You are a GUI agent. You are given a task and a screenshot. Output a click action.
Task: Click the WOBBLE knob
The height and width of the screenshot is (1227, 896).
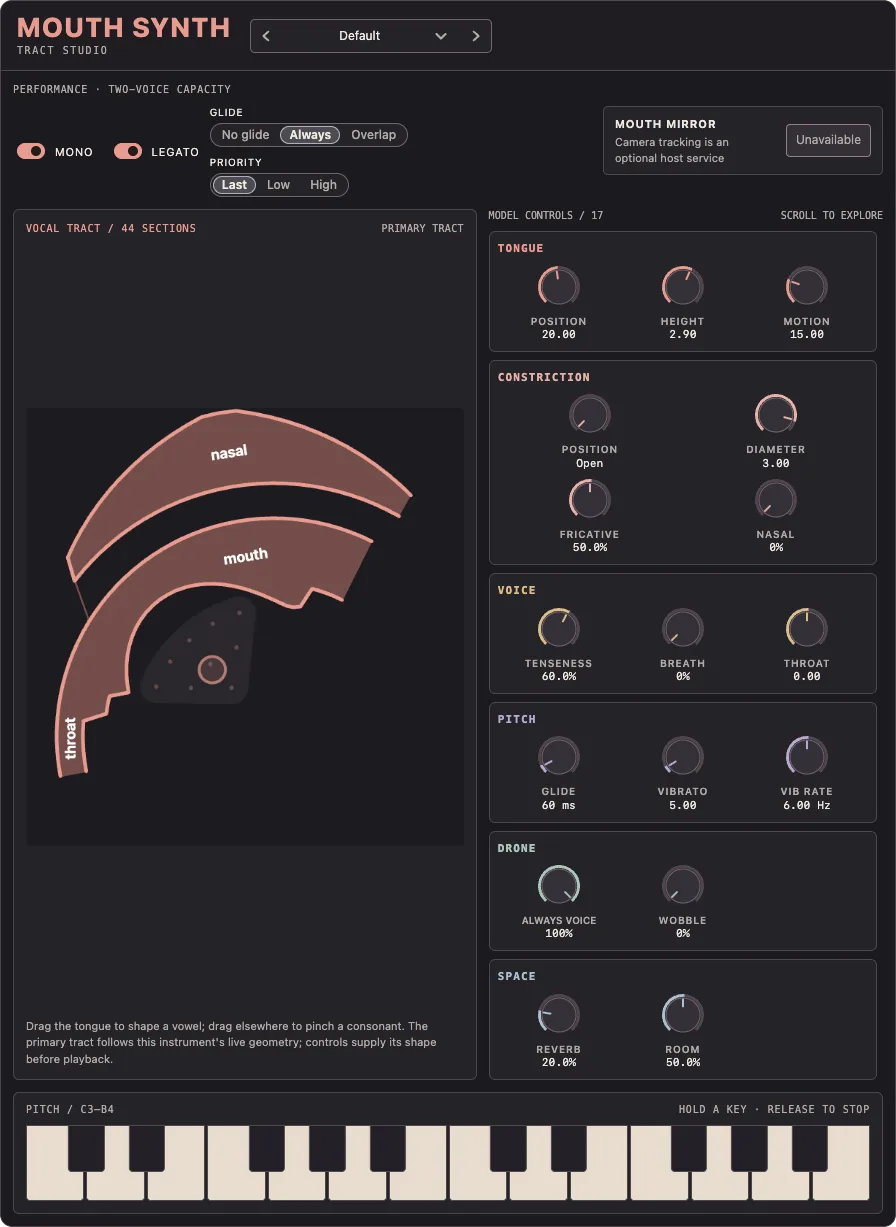683,885
